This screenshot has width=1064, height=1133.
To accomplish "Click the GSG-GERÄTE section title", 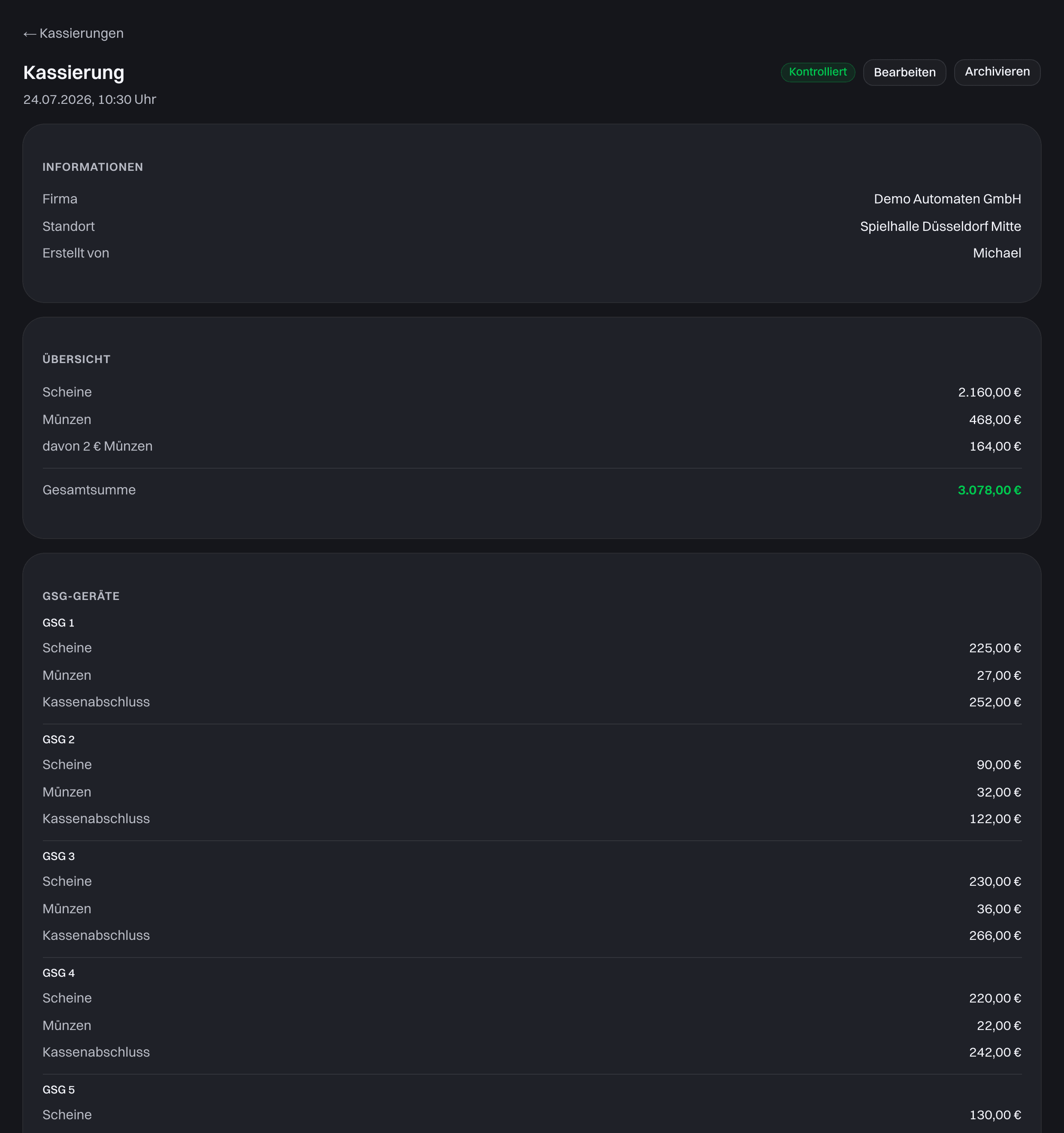I will 81,596.
